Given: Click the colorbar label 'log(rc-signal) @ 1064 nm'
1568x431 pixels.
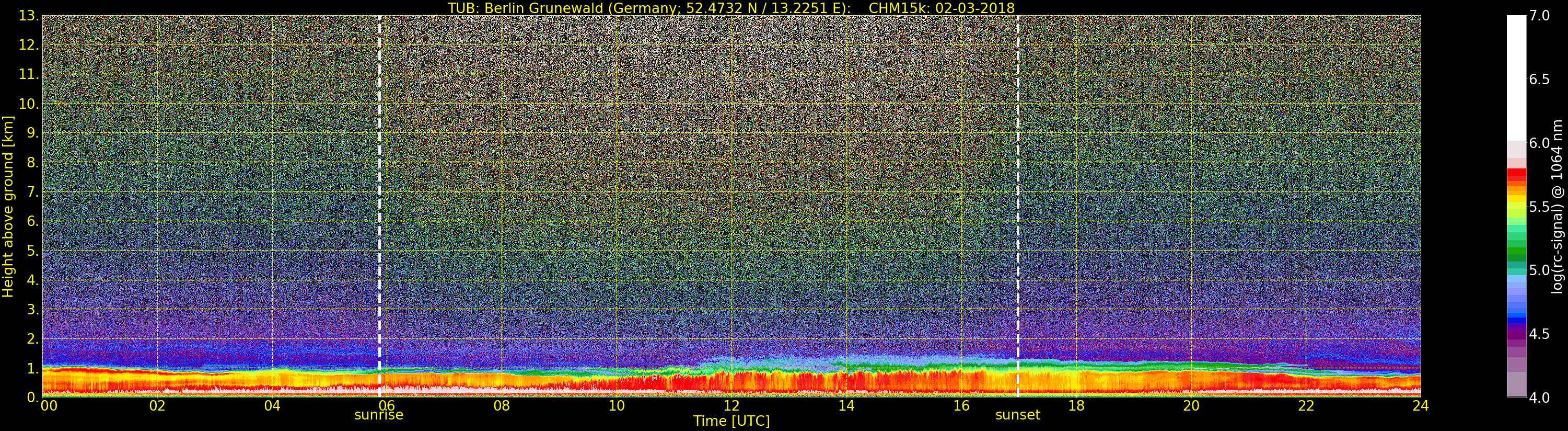Looking at the screenshot, I should pos(1557,206).
